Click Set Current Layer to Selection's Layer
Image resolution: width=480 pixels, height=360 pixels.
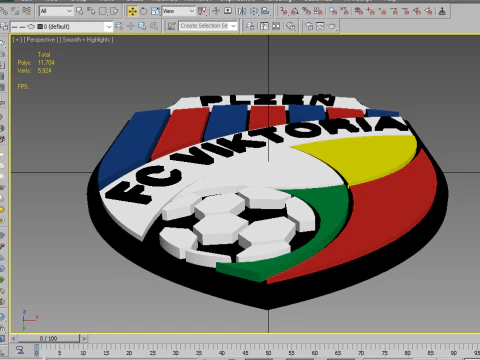[154, 26]
